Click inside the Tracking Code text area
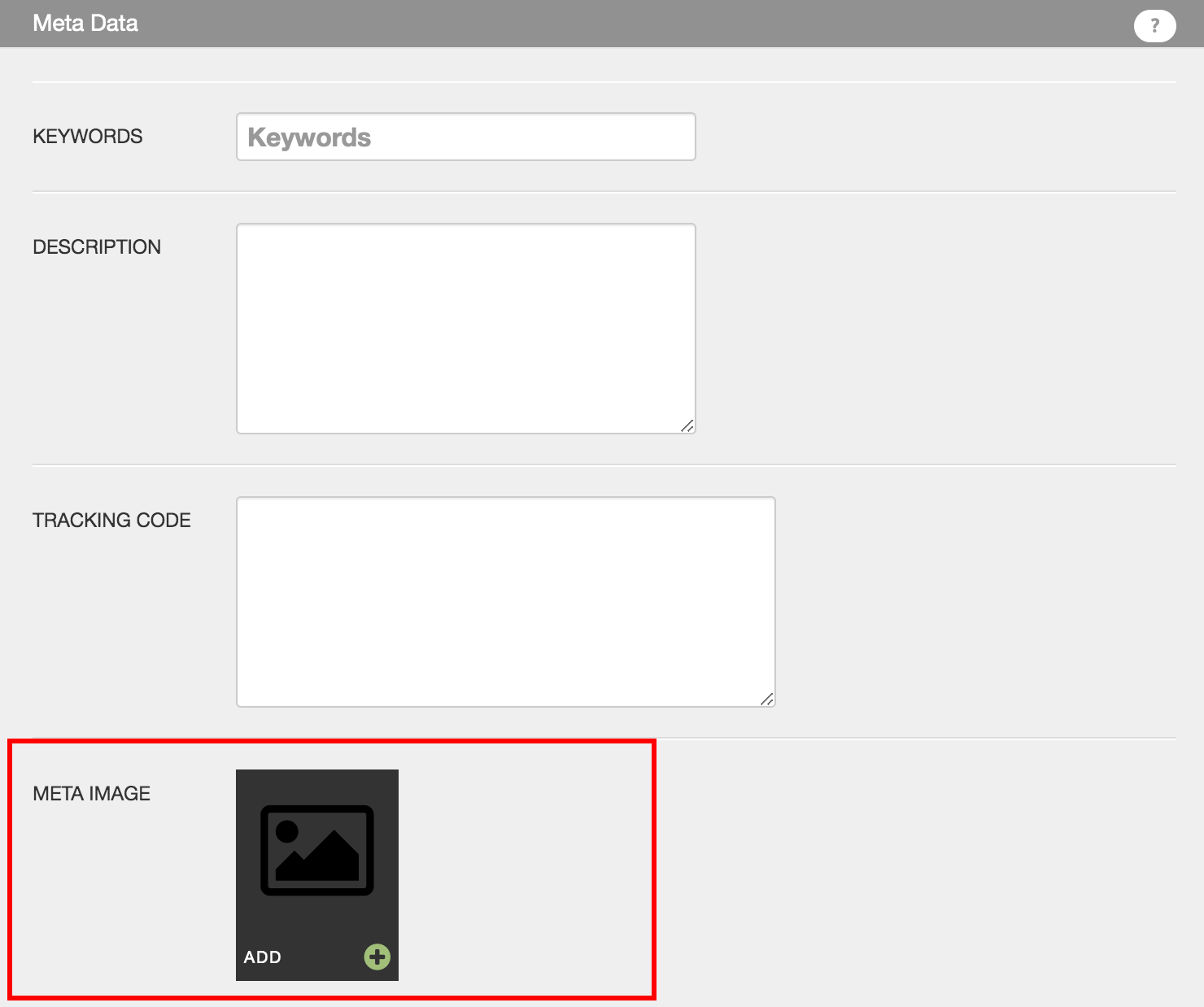 pyautogui.click(x=506, y=602)
